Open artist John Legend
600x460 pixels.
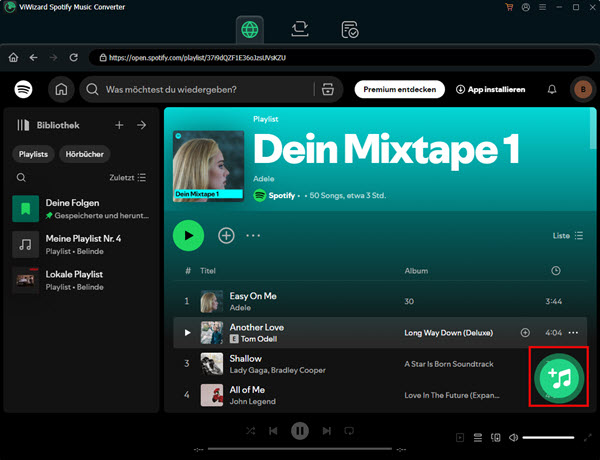click(x=252, y=401)
